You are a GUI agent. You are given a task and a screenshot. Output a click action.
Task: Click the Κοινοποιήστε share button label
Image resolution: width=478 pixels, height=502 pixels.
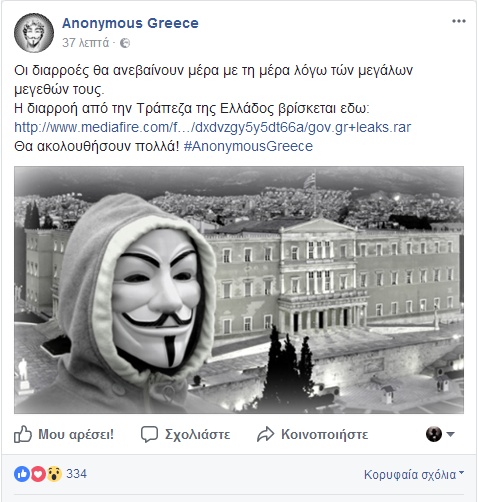point(325,434)
